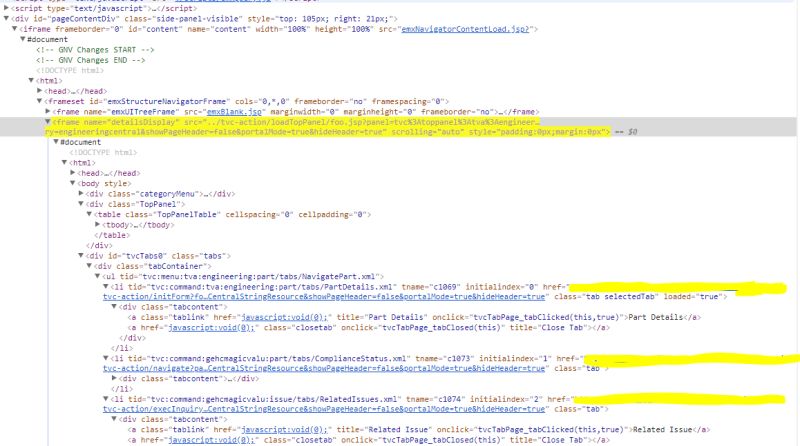This screenshot has width=800, height=446.
Task: Collapse the div id pageContentDiv node
Action: tap(6, 18)
